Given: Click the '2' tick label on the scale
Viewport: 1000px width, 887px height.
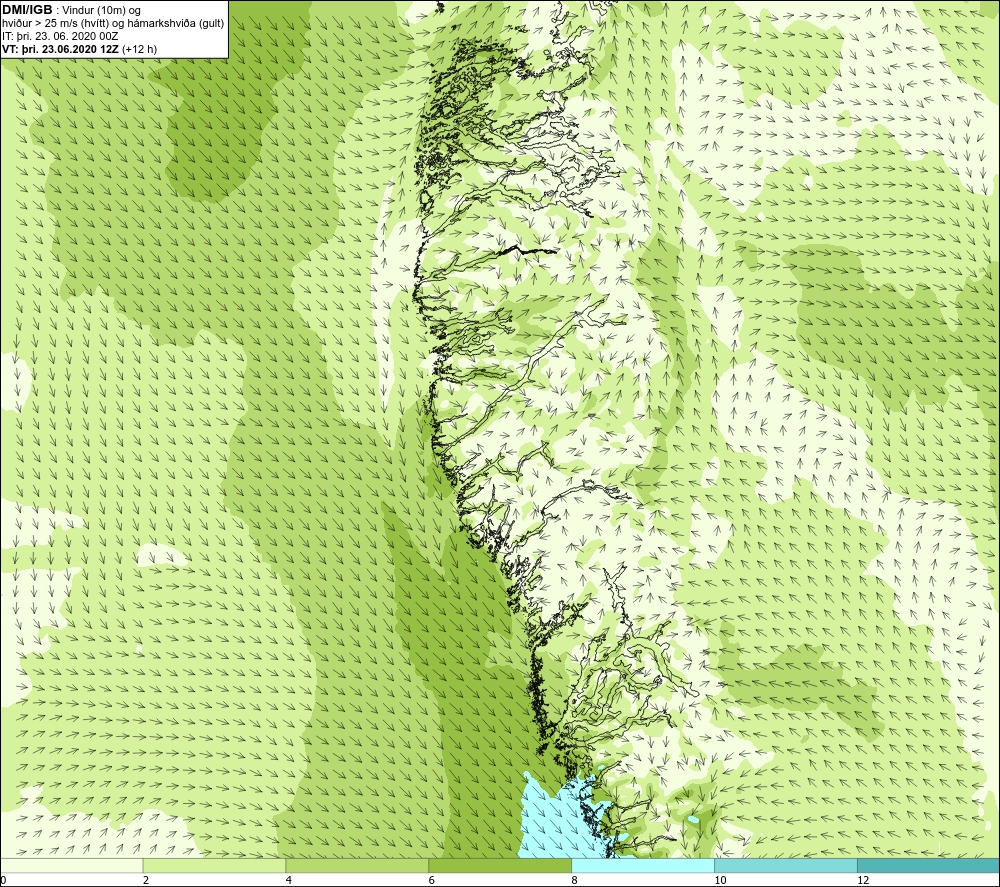Looking at the screenshot, I should 146,880.
